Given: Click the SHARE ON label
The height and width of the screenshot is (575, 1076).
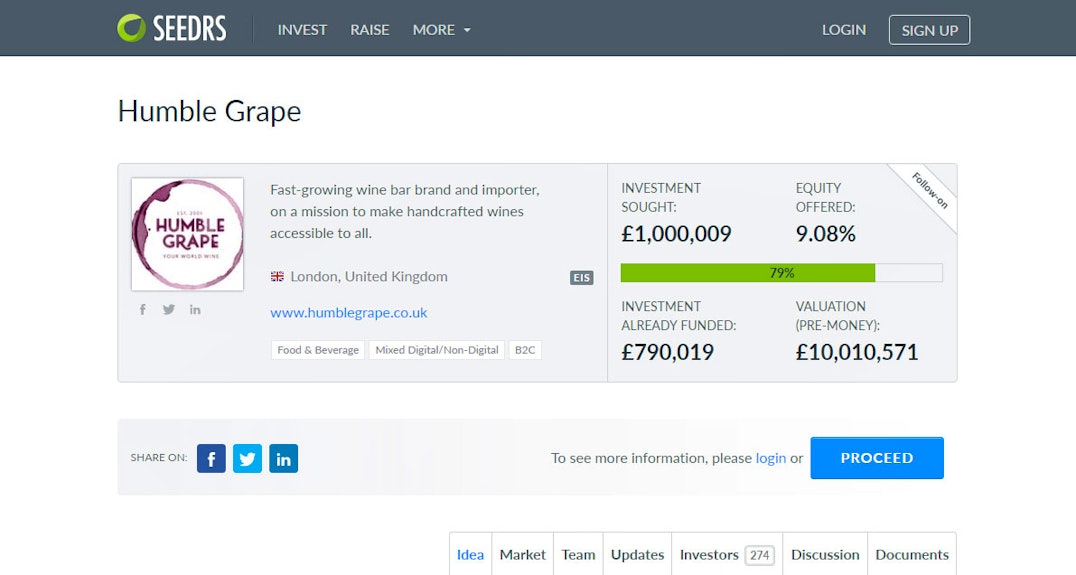Looking at the screenshot, I should 159,458.
